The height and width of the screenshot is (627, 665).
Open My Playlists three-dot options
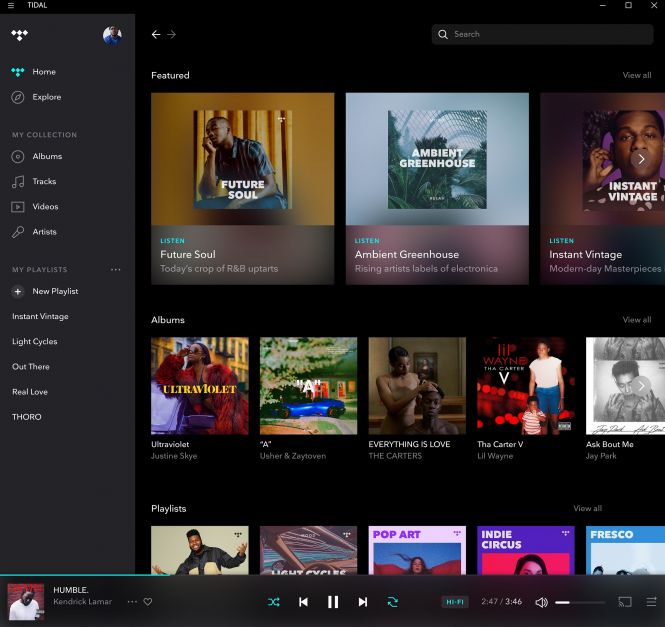tap(115, 270)
